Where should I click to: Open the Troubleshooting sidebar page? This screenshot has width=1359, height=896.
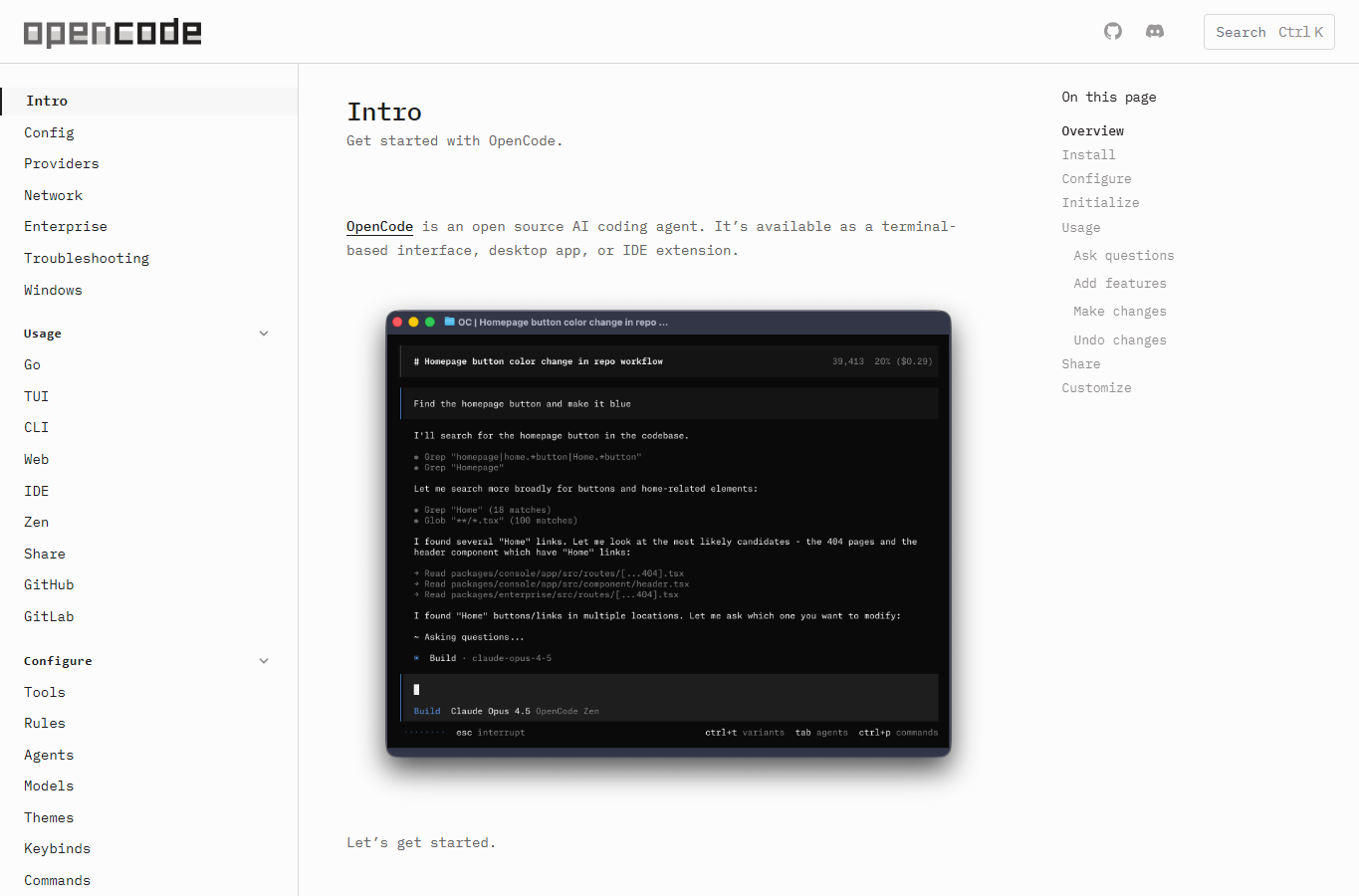coord(87,258)
